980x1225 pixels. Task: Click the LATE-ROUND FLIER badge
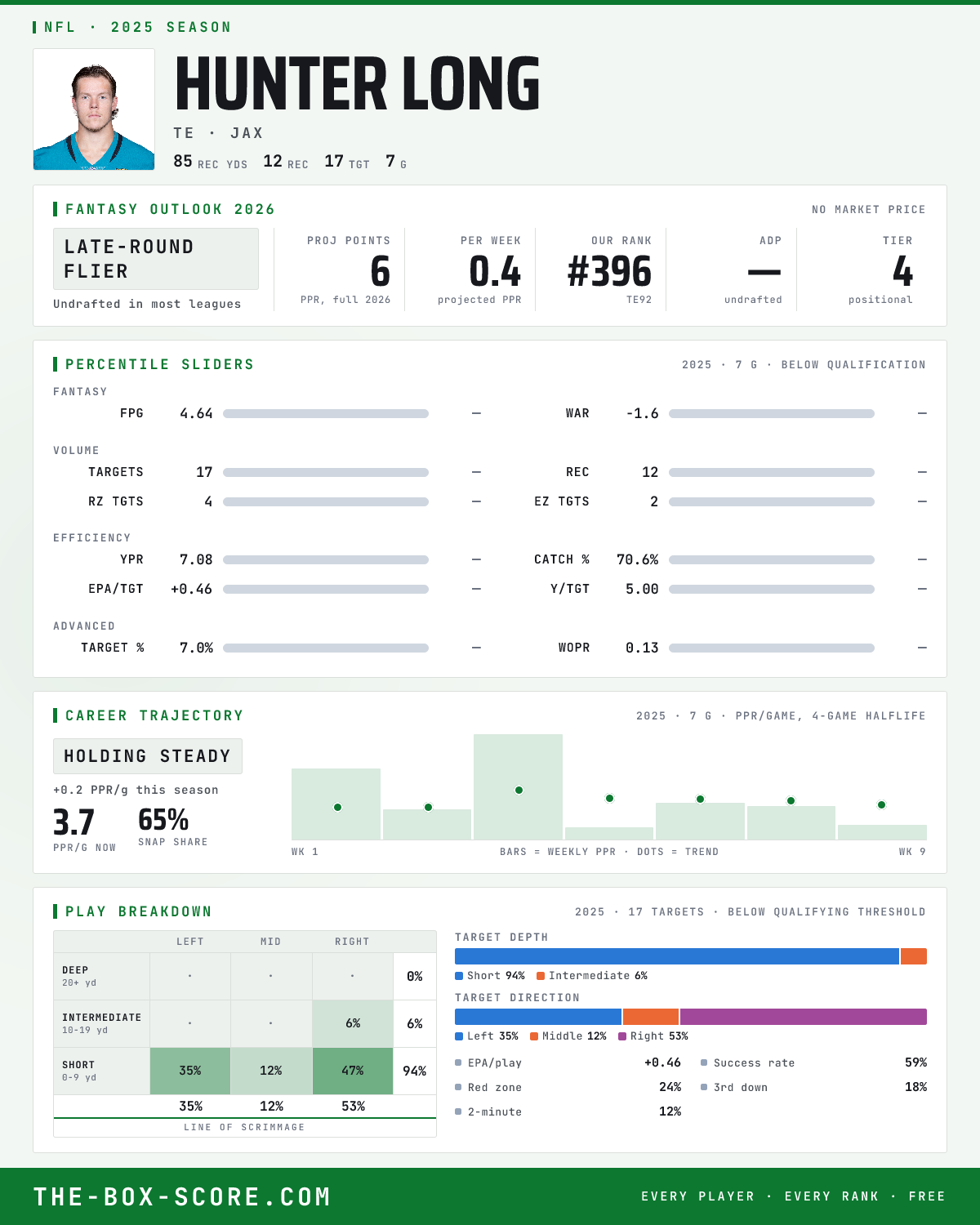pyautogui.click(x=156, y=259)
